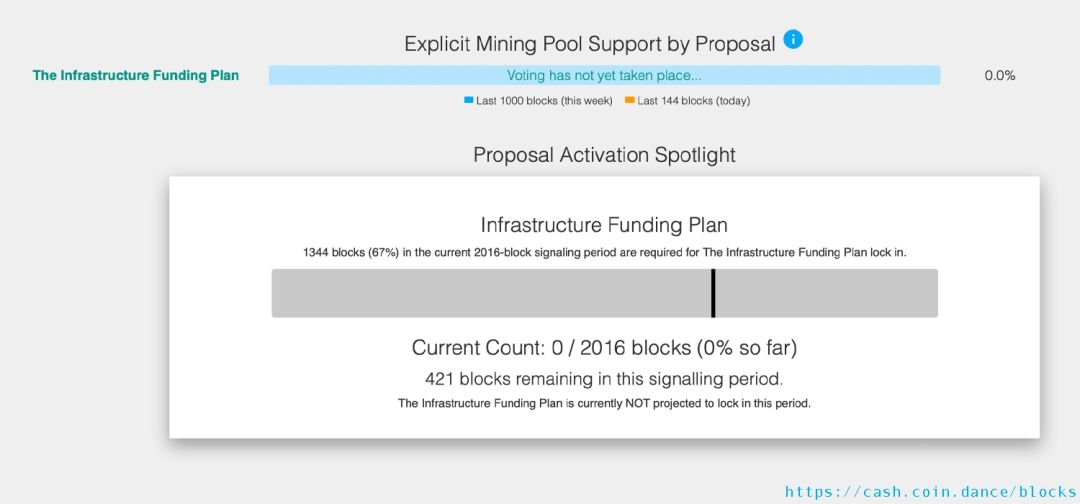Screen dimensions: 1080x504
Task: Click the 0.0% support percentage
Action: [999, 75]
